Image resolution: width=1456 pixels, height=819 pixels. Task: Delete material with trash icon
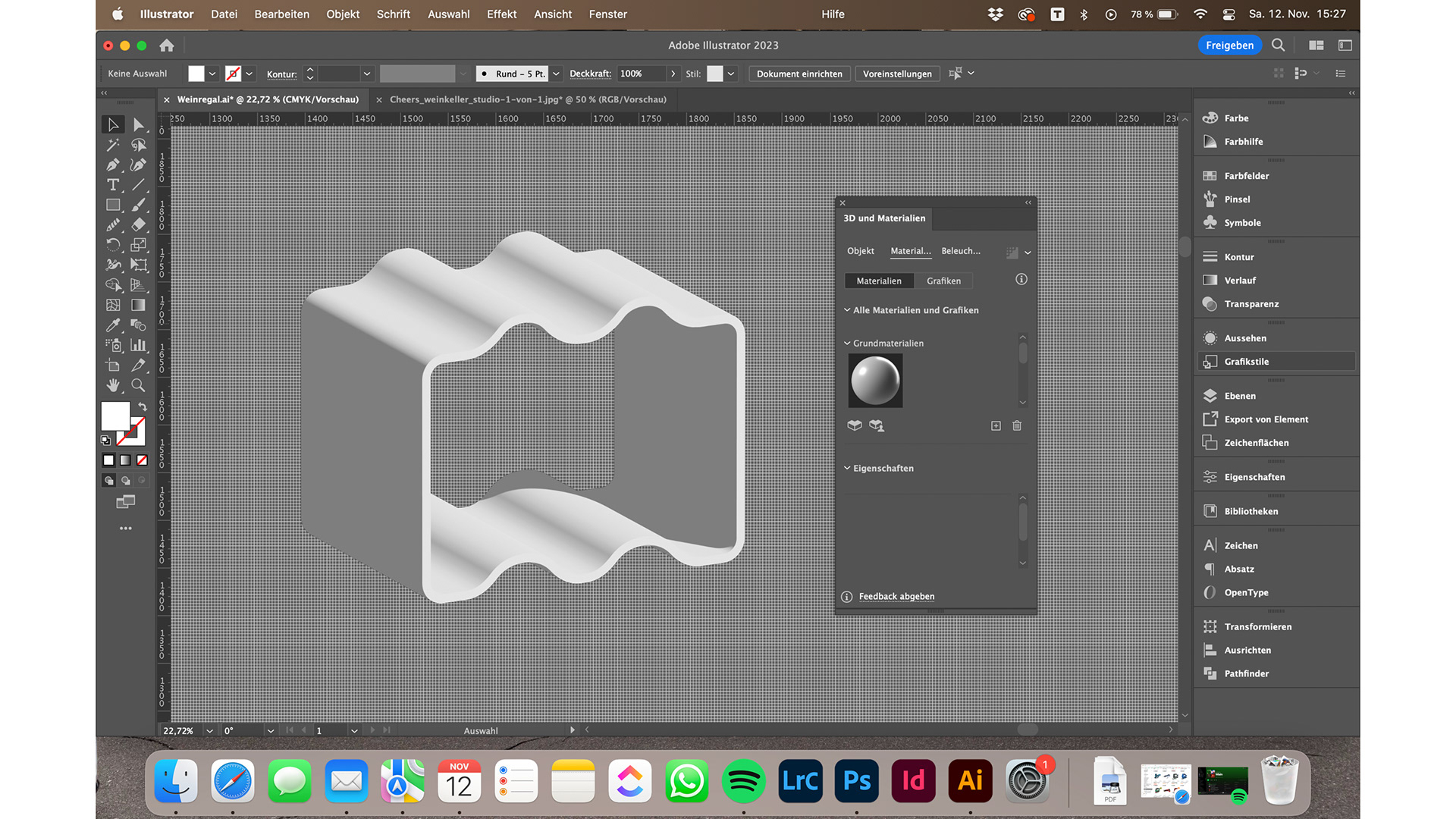[1017, 426]
